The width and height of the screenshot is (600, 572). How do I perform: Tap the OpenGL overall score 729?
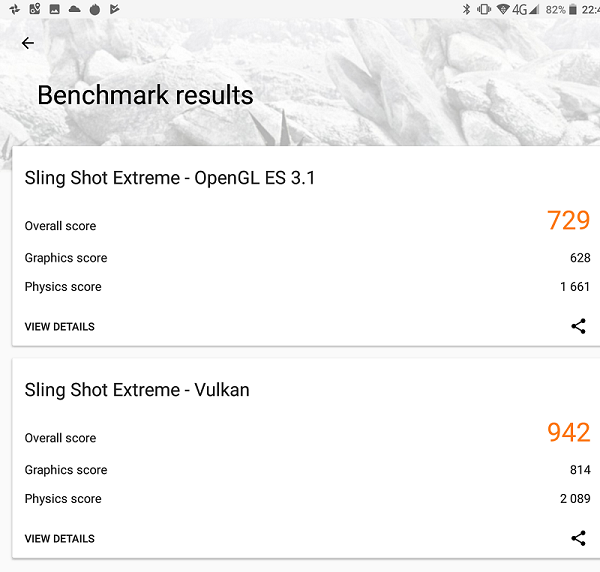tap(568, 220)
